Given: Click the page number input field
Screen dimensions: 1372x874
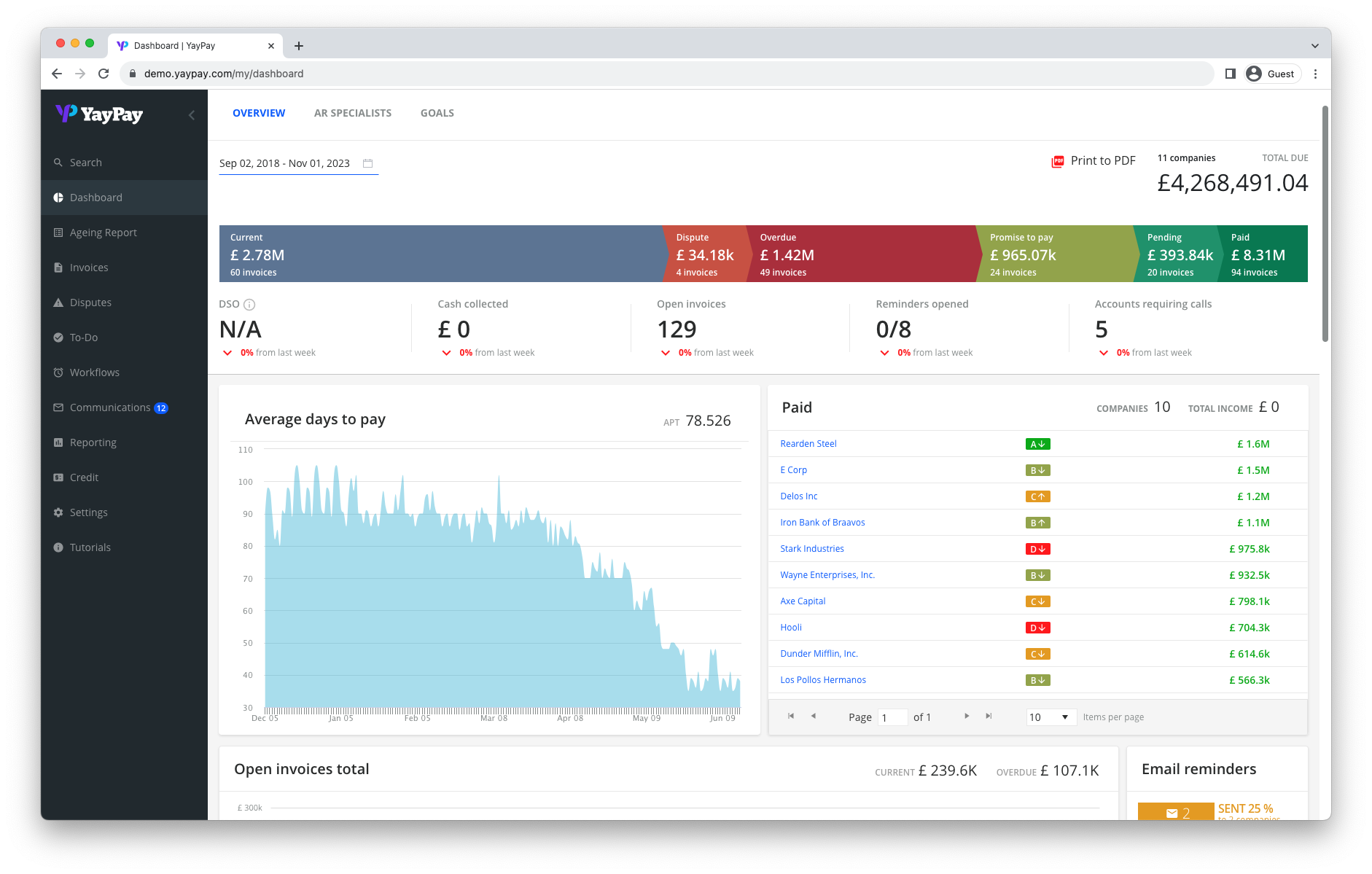Looking at the screenshot, I should tap(892, 717).
